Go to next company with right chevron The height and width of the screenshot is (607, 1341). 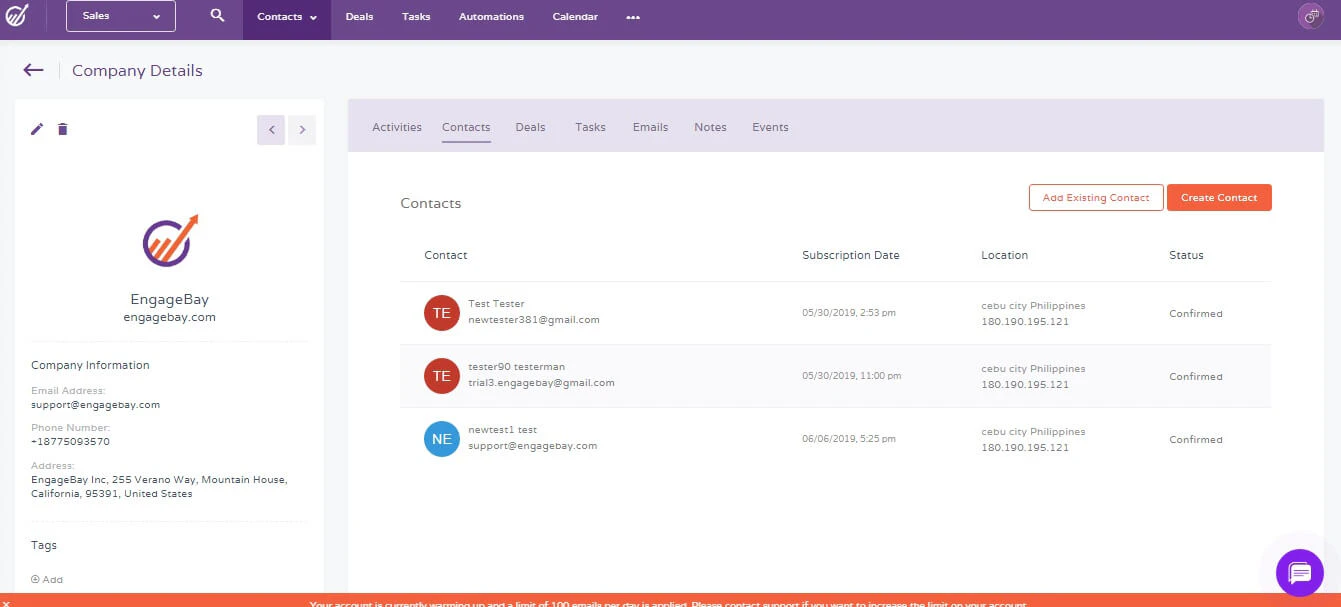tap(302, 130)
